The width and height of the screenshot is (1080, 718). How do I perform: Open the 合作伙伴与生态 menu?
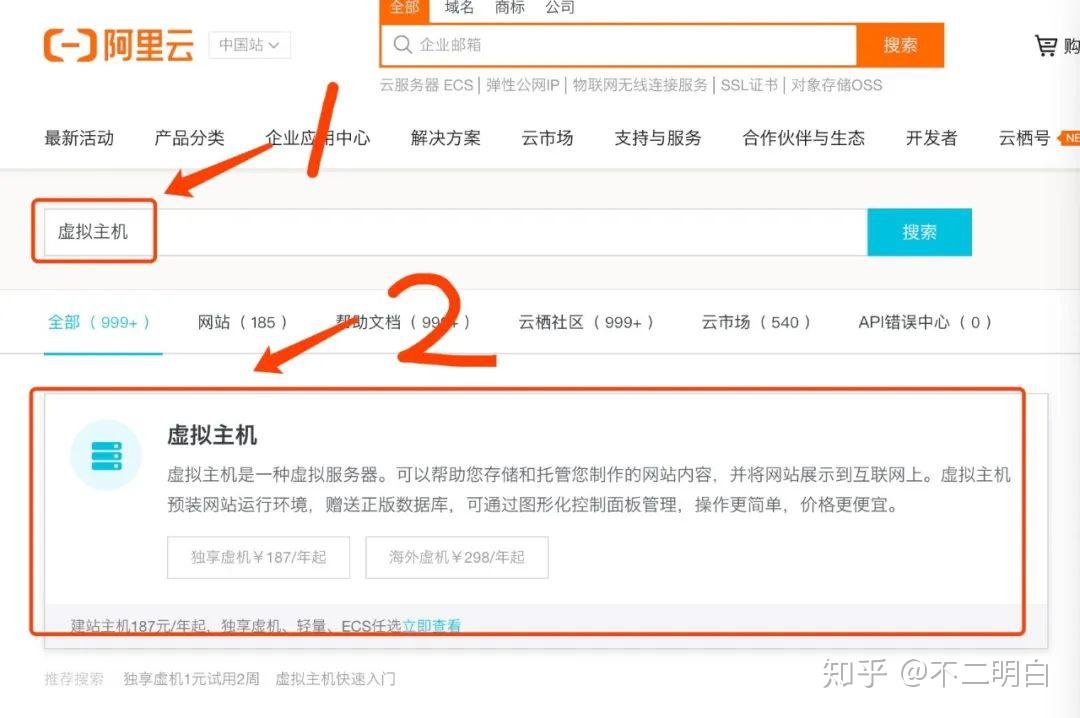tap(803, 138)
